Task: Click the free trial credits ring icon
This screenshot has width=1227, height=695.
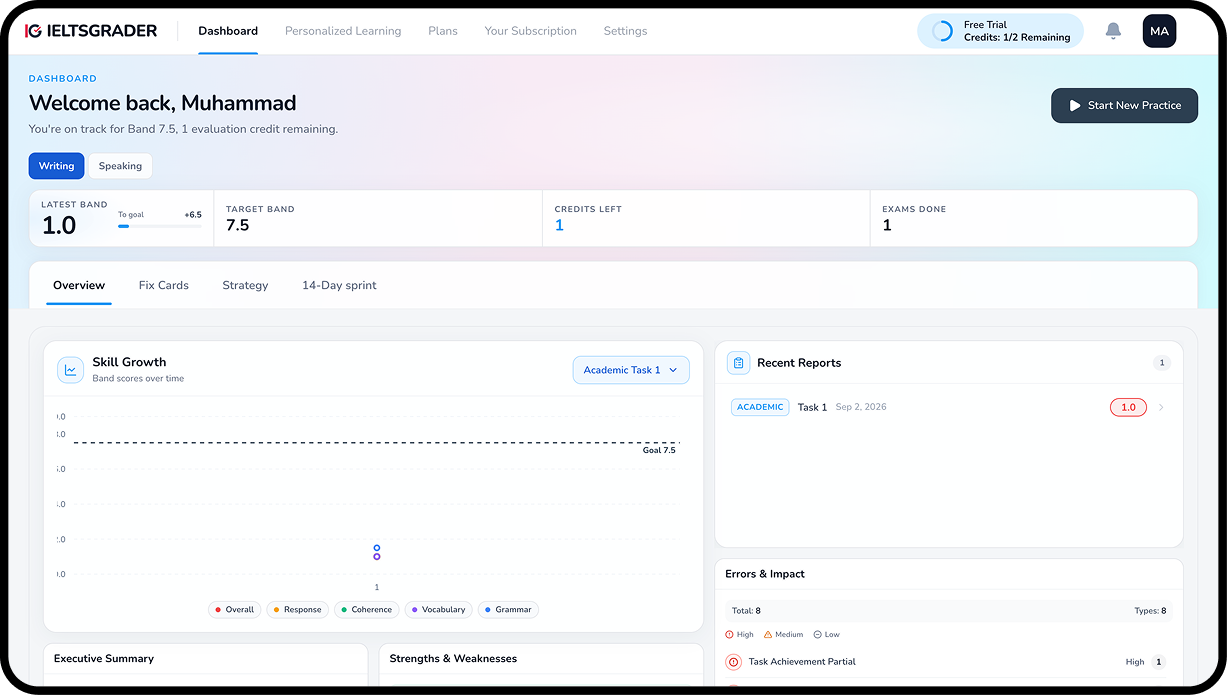Action: pos(942,31)
